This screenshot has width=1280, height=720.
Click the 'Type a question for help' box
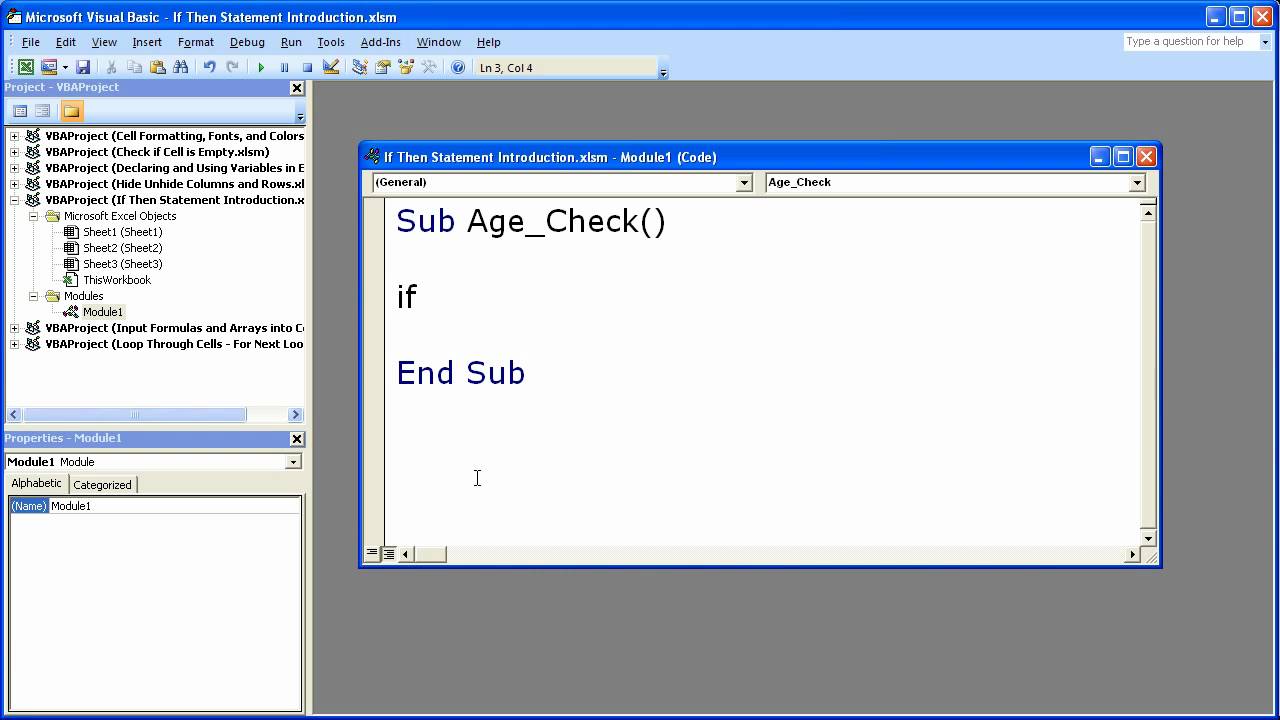[1190, 41]
